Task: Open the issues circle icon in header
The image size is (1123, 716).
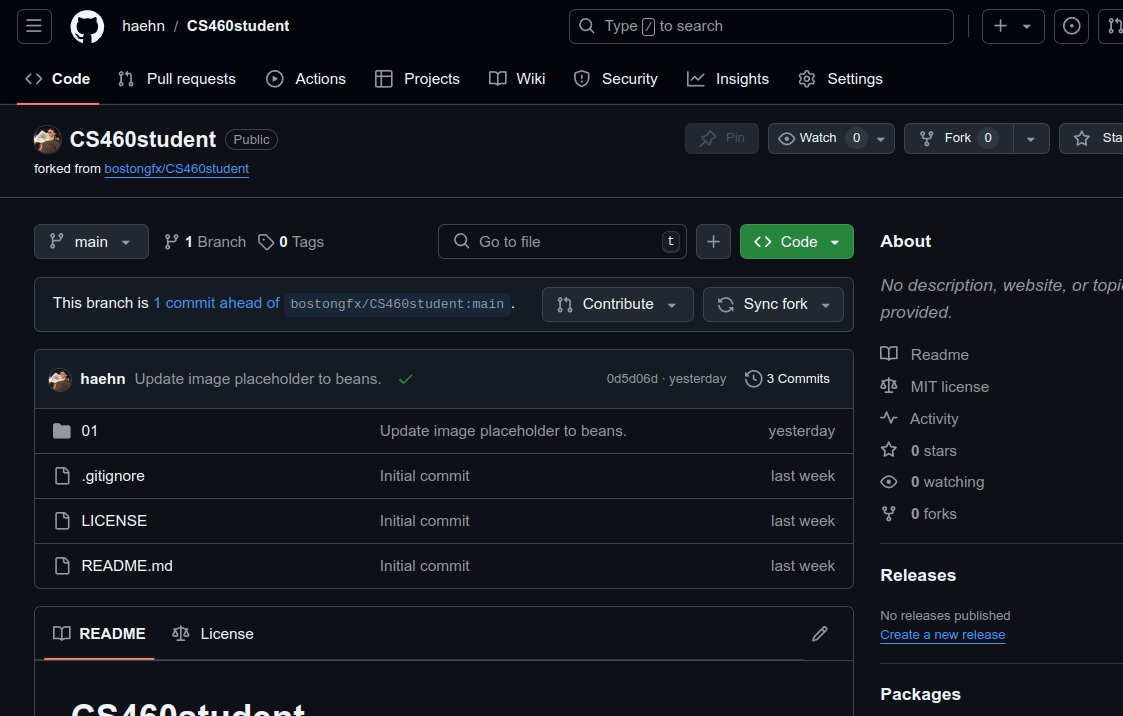Action: point(1071,26)
